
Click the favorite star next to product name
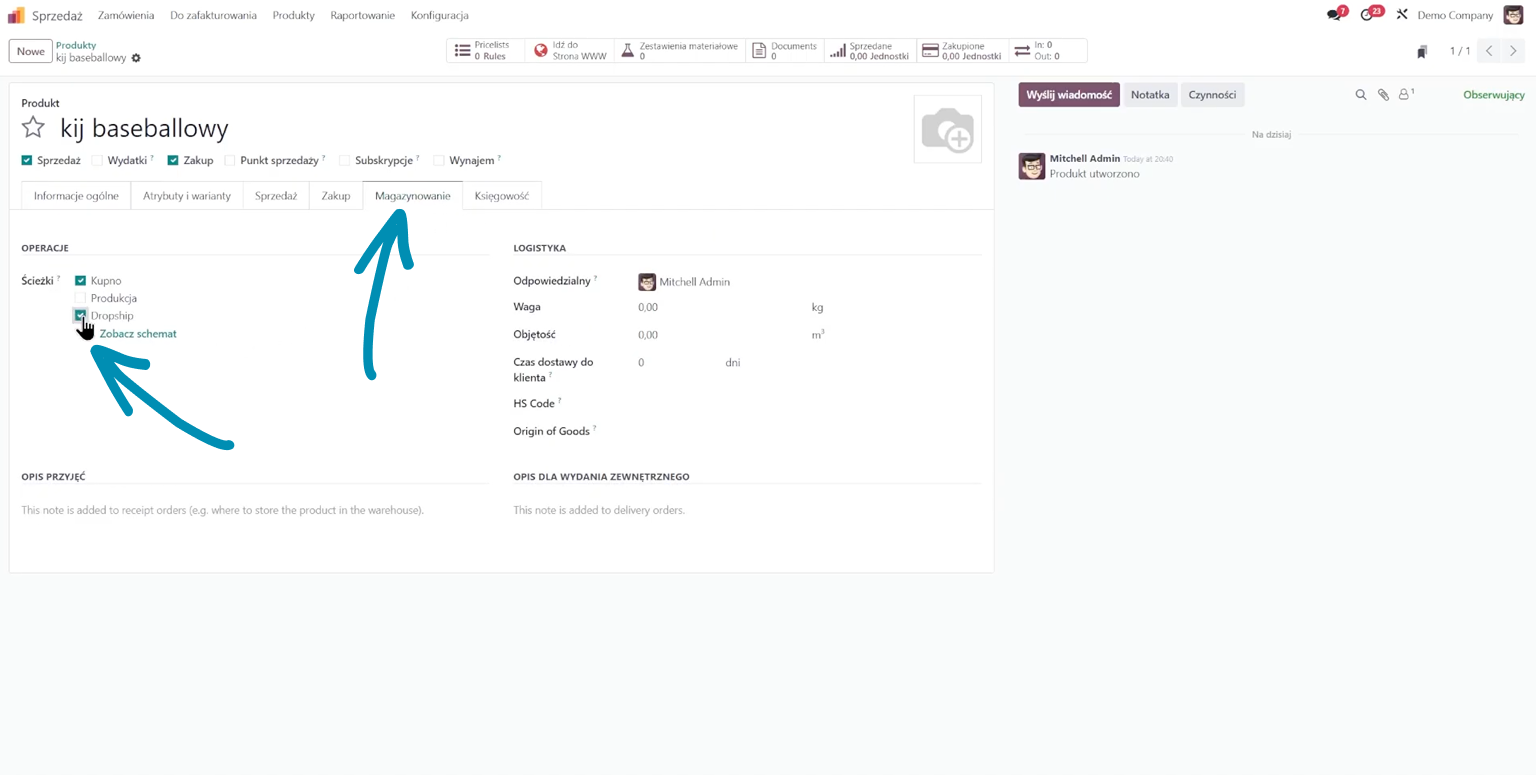34,128
